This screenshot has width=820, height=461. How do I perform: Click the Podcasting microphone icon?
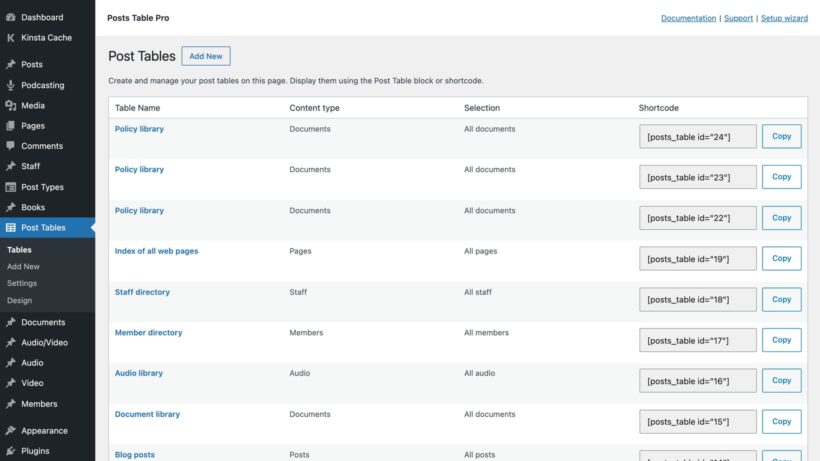click(10, 85)
